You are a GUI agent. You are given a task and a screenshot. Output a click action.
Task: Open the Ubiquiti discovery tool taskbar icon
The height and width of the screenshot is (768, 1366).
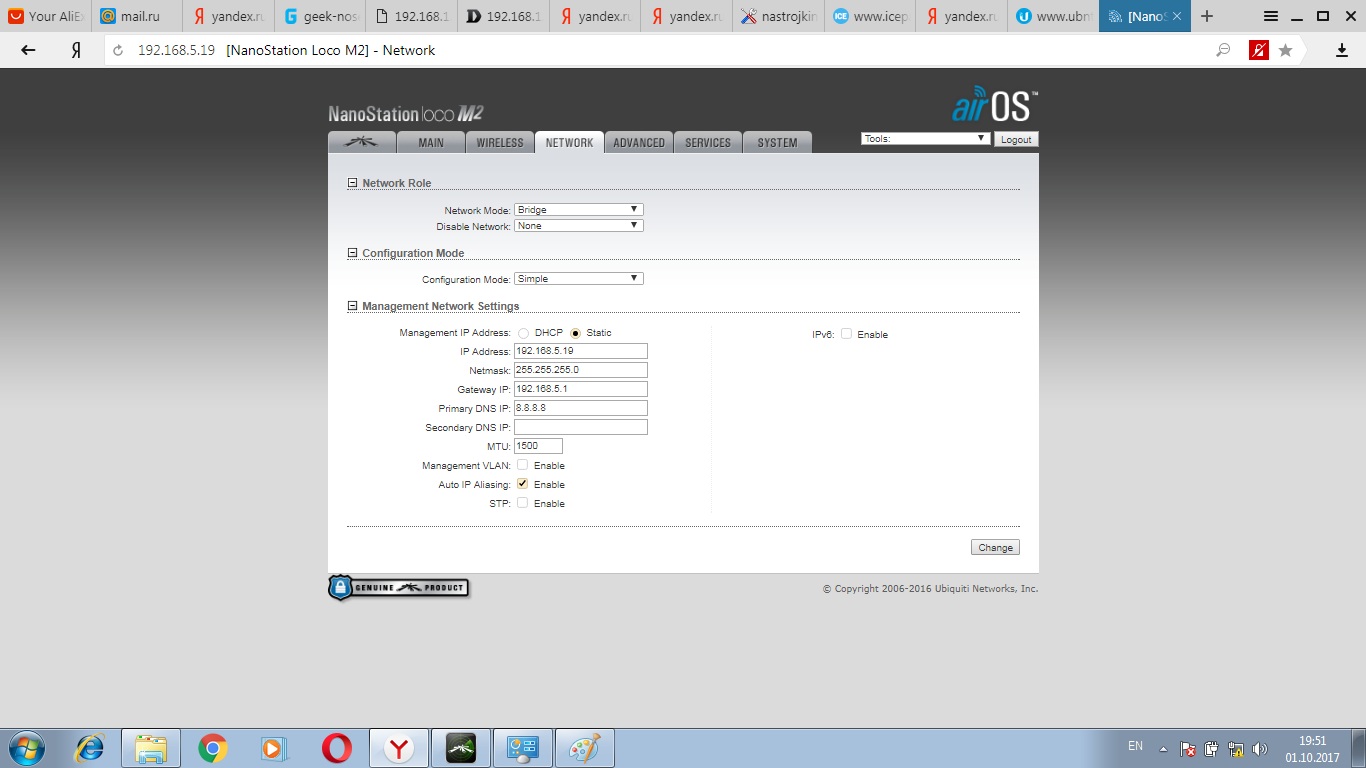(461, 748)
